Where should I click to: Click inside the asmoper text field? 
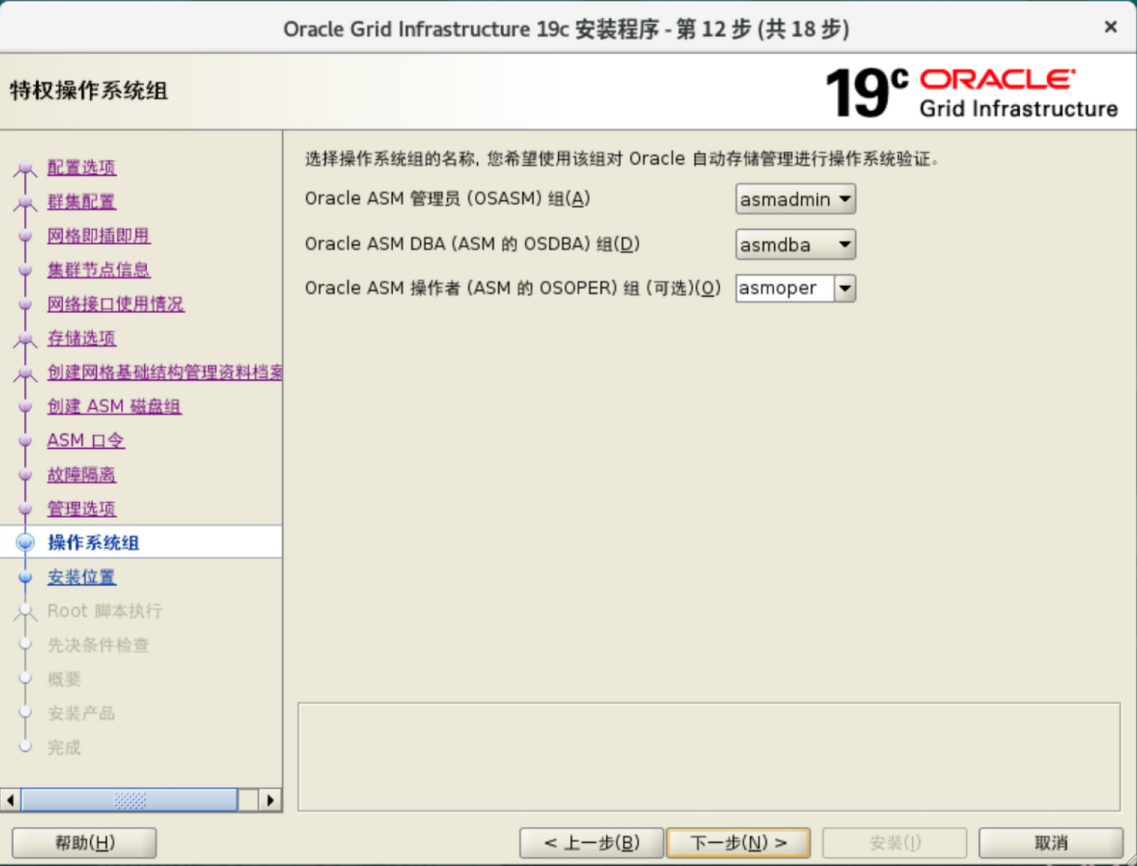tap(783, 289)
